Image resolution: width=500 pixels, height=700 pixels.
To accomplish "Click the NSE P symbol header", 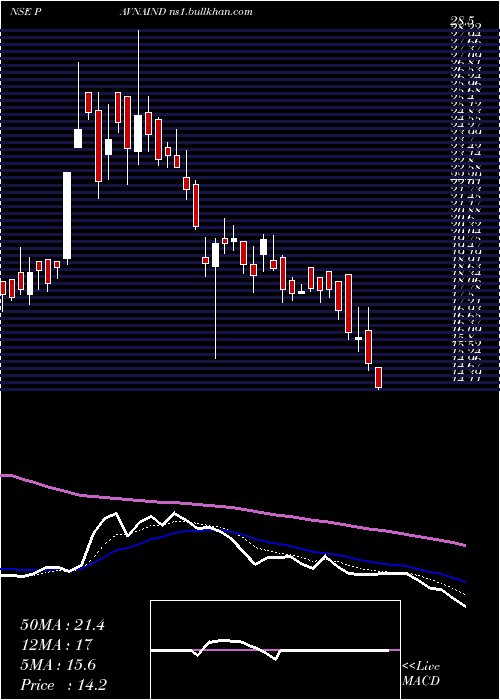I will (x=26, y=12).
